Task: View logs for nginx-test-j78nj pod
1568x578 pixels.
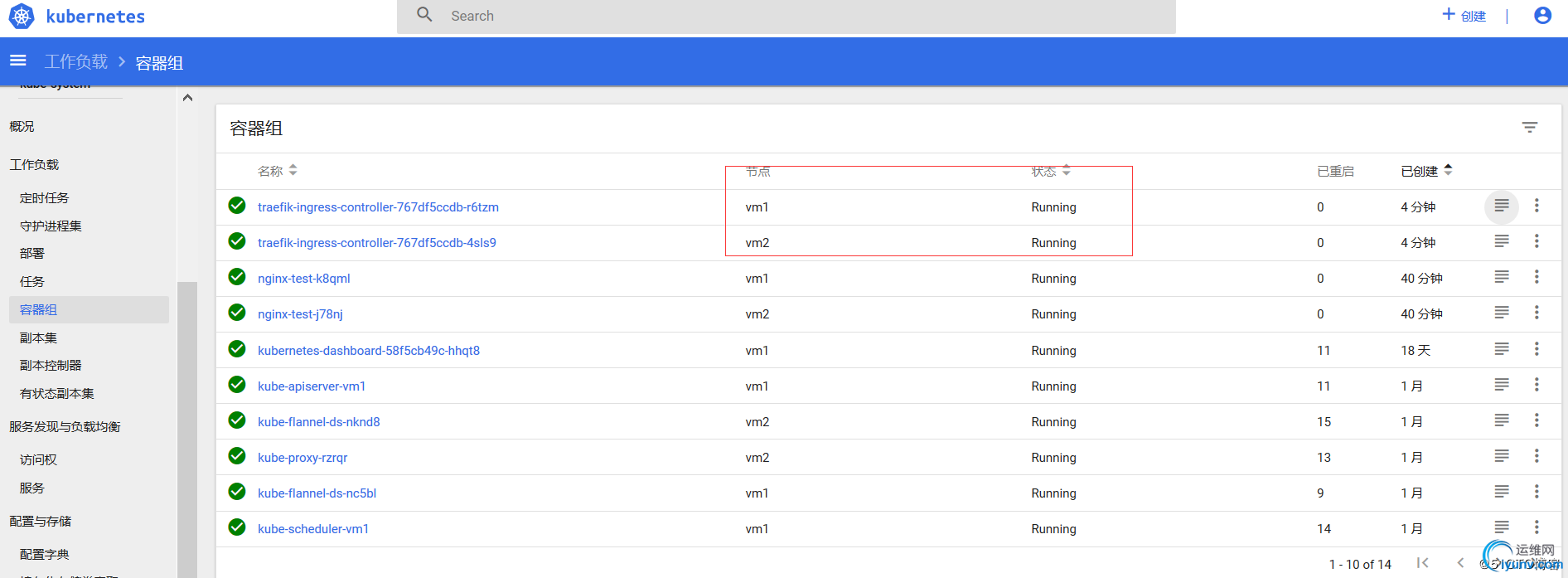Action: coord(1502,313)
